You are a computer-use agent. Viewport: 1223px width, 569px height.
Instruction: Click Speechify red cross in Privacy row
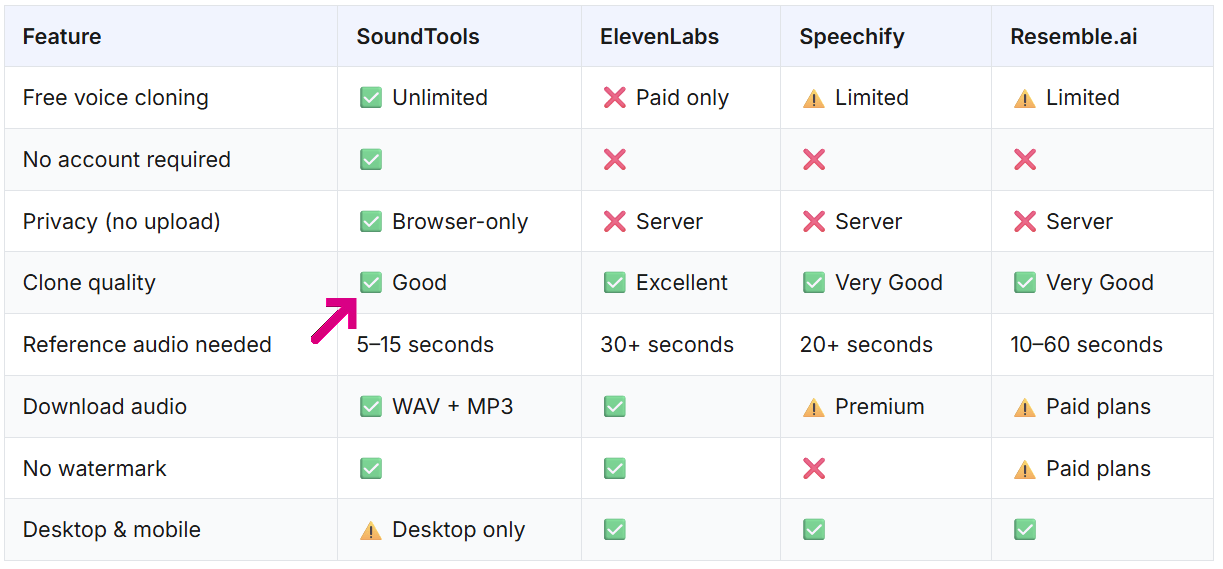[x=814, y=222]
